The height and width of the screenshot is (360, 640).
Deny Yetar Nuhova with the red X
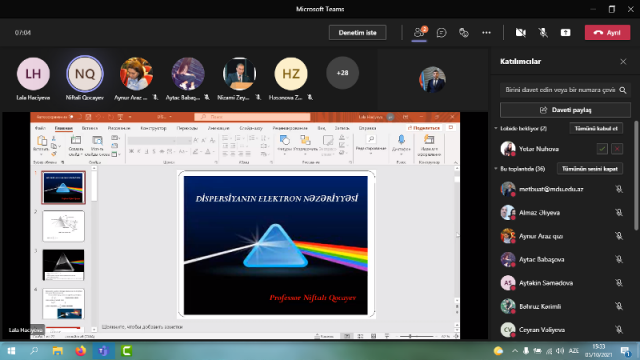617,149
